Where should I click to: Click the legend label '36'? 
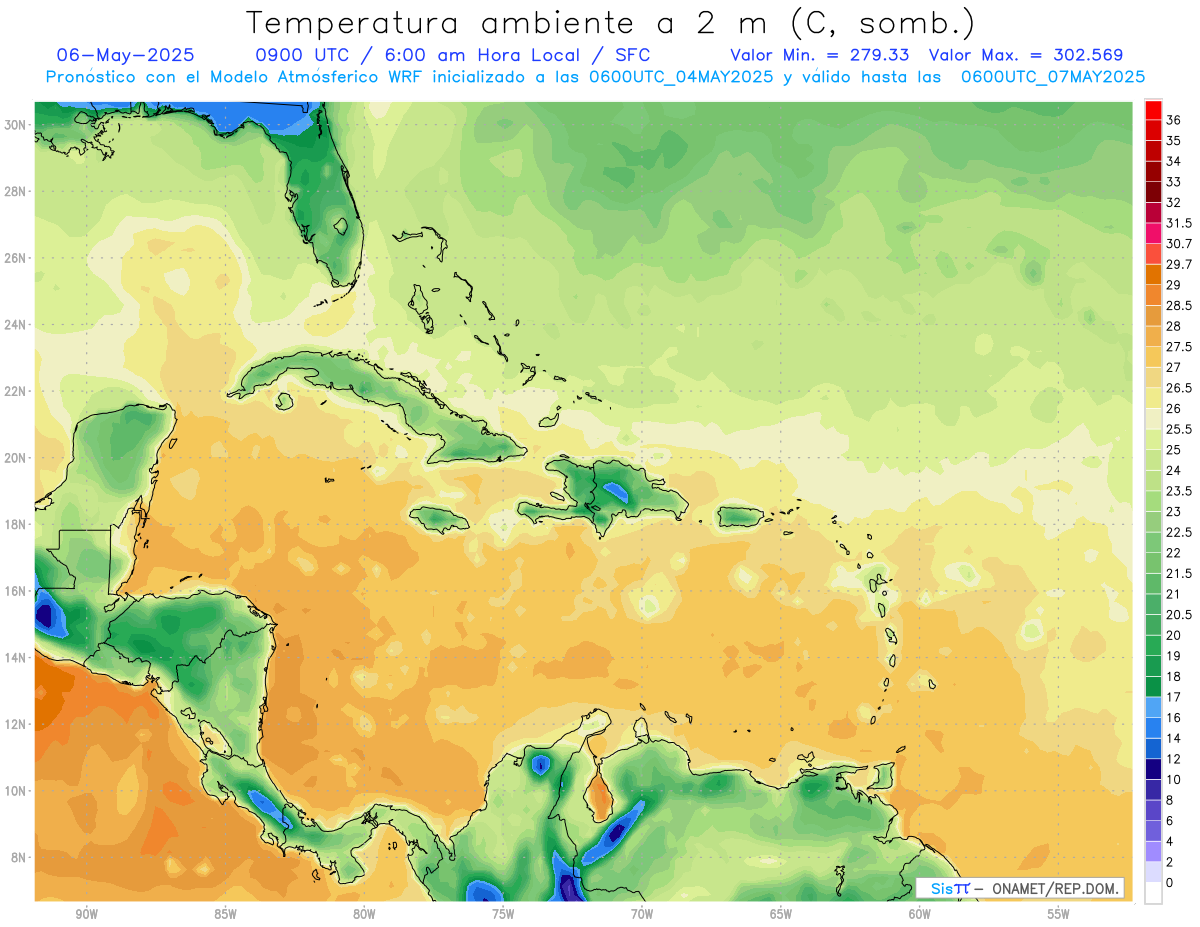click(x=1174, y=120)
